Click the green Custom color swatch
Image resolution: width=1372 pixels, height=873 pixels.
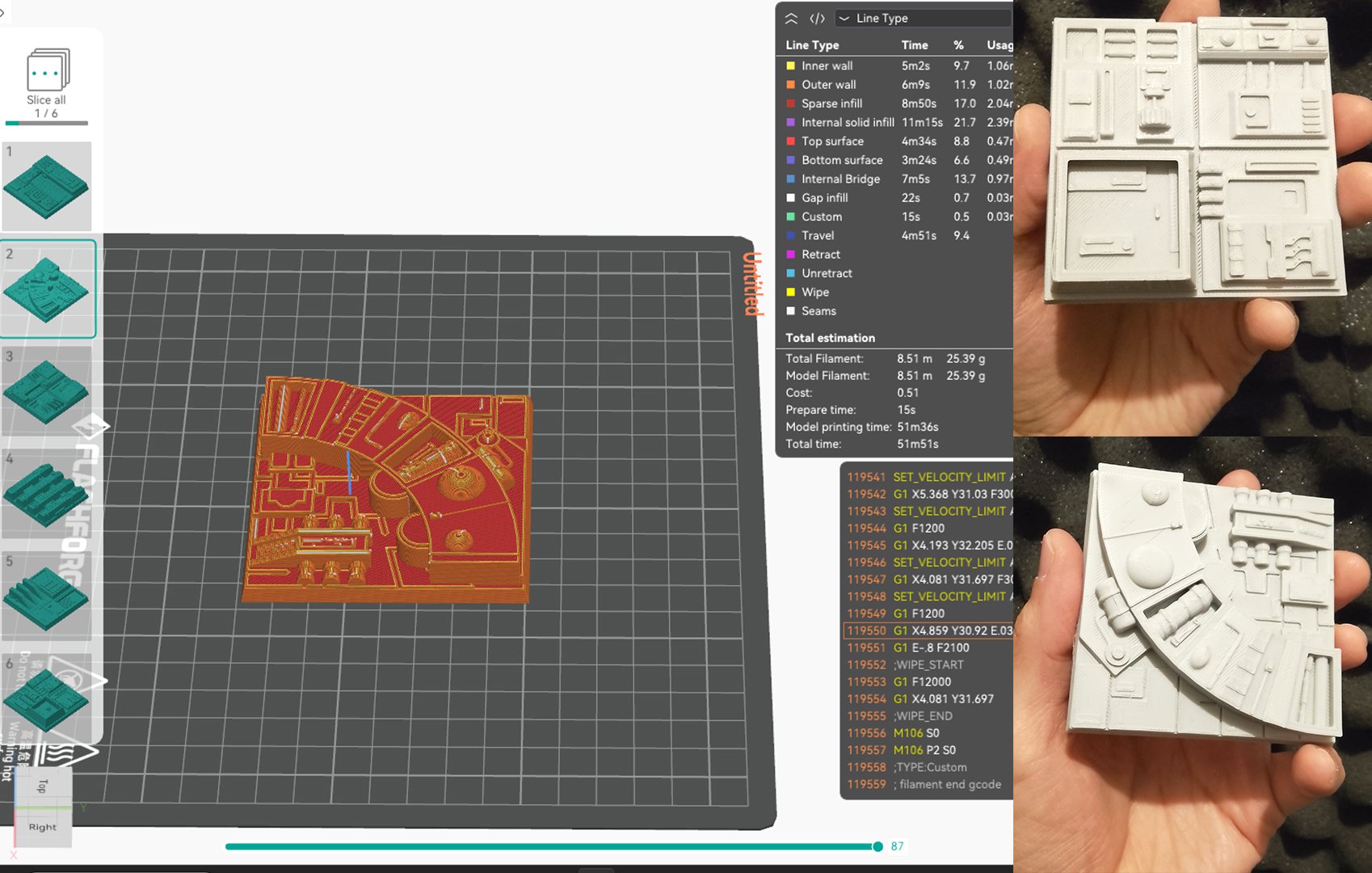[x=791, y=217]
